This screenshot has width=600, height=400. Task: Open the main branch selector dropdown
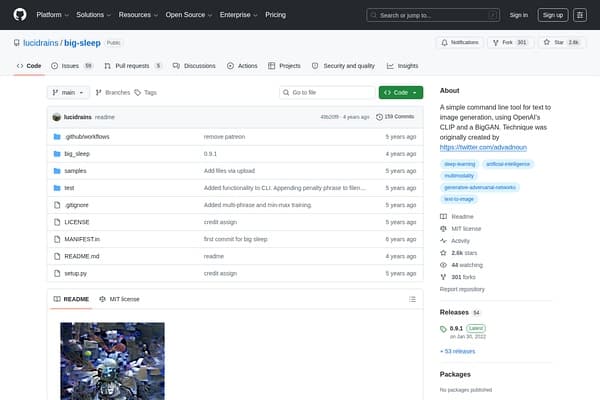(x=68, y=93)
